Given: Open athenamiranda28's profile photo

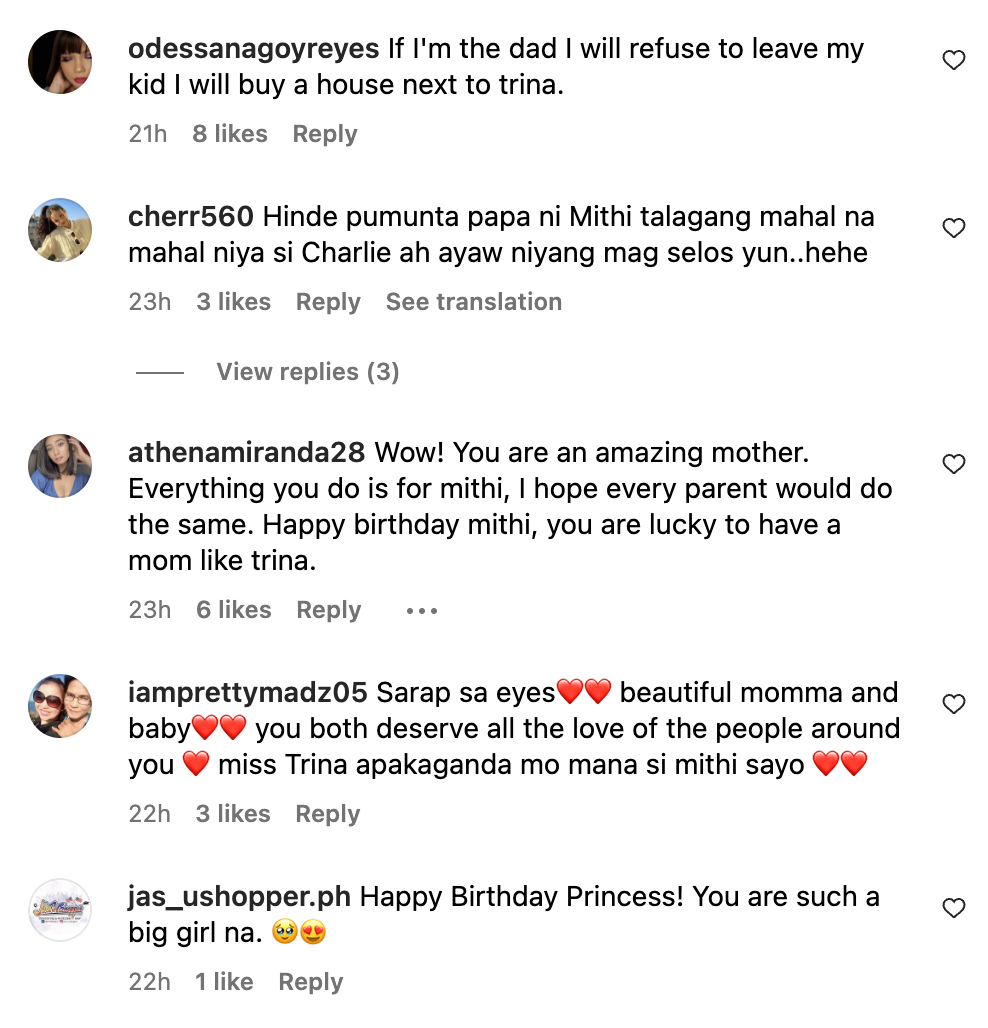Looking at the screenshot, I should click(x=60, y=466).
